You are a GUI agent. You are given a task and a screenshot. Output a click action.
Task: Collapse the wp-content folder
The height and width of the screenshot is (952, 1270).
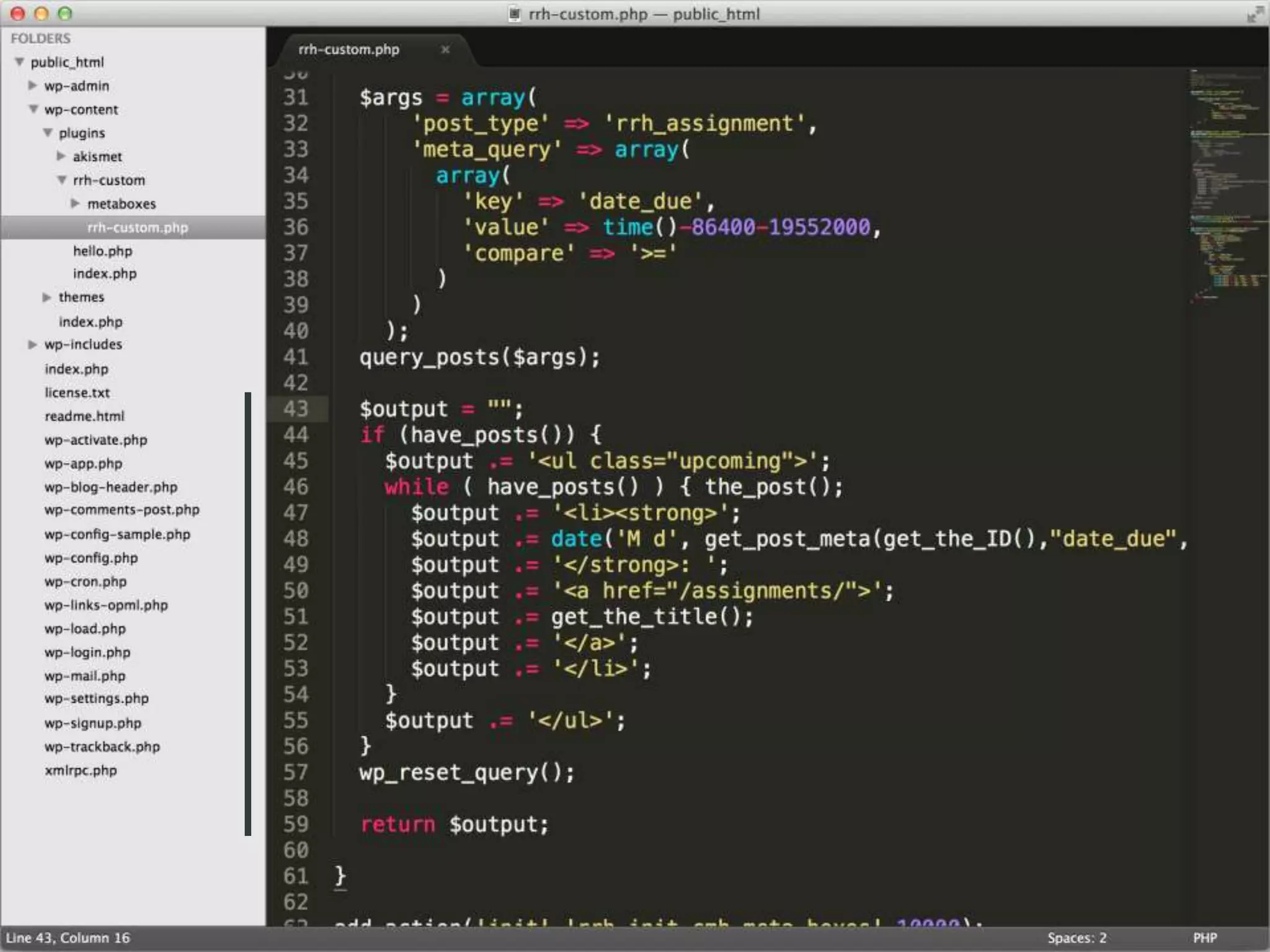(x=33, y=109)
